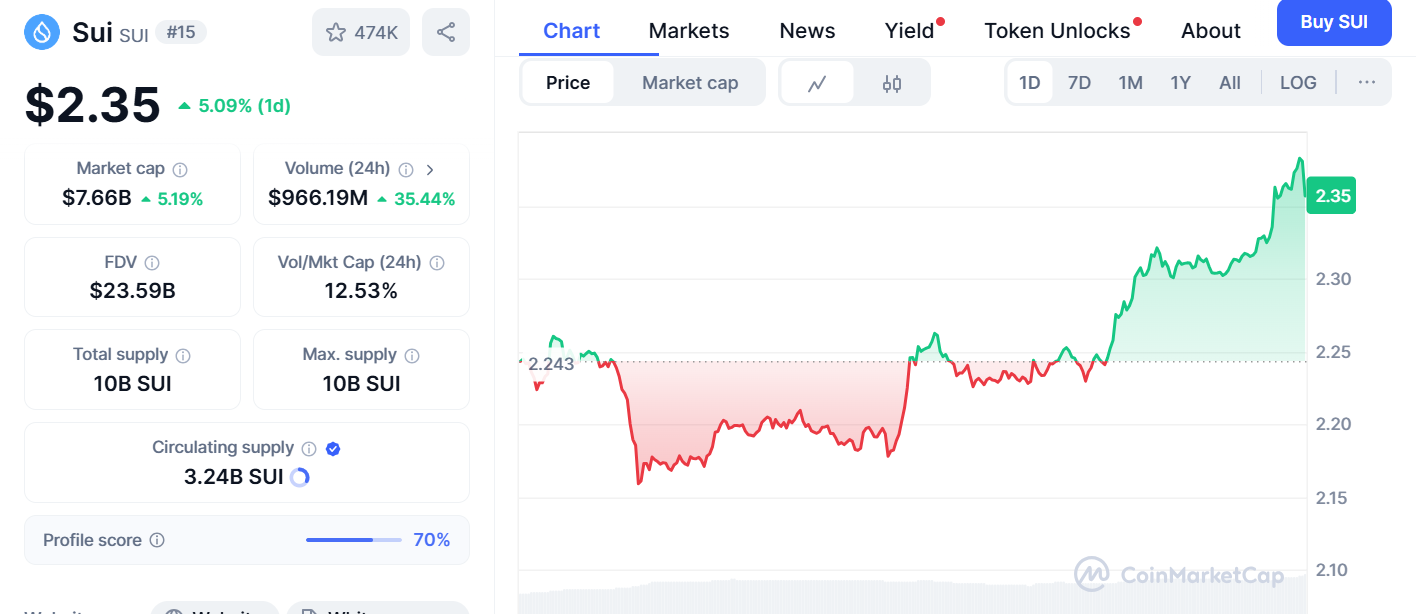Screen dimensions: 1416x614
Task: Open Volume (24h) info icon
Action: [x=406, y=170]
